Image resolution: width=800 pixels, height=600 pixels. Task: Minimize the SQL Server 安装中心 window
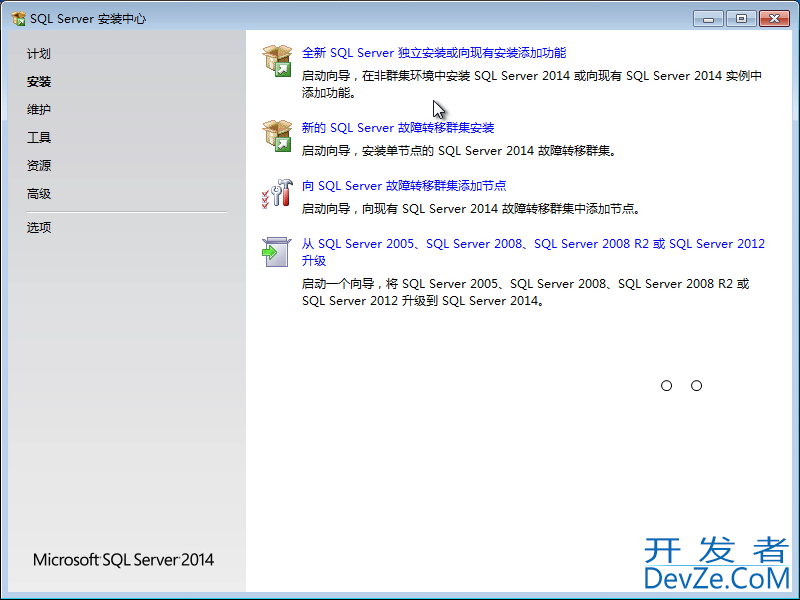tap(708, 19)
